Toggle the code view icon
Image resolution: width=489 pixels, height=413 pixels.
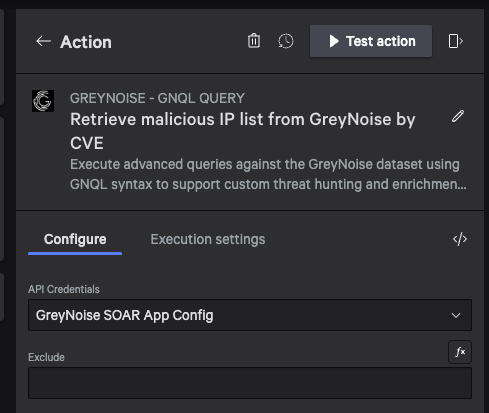tap(460, 239)
